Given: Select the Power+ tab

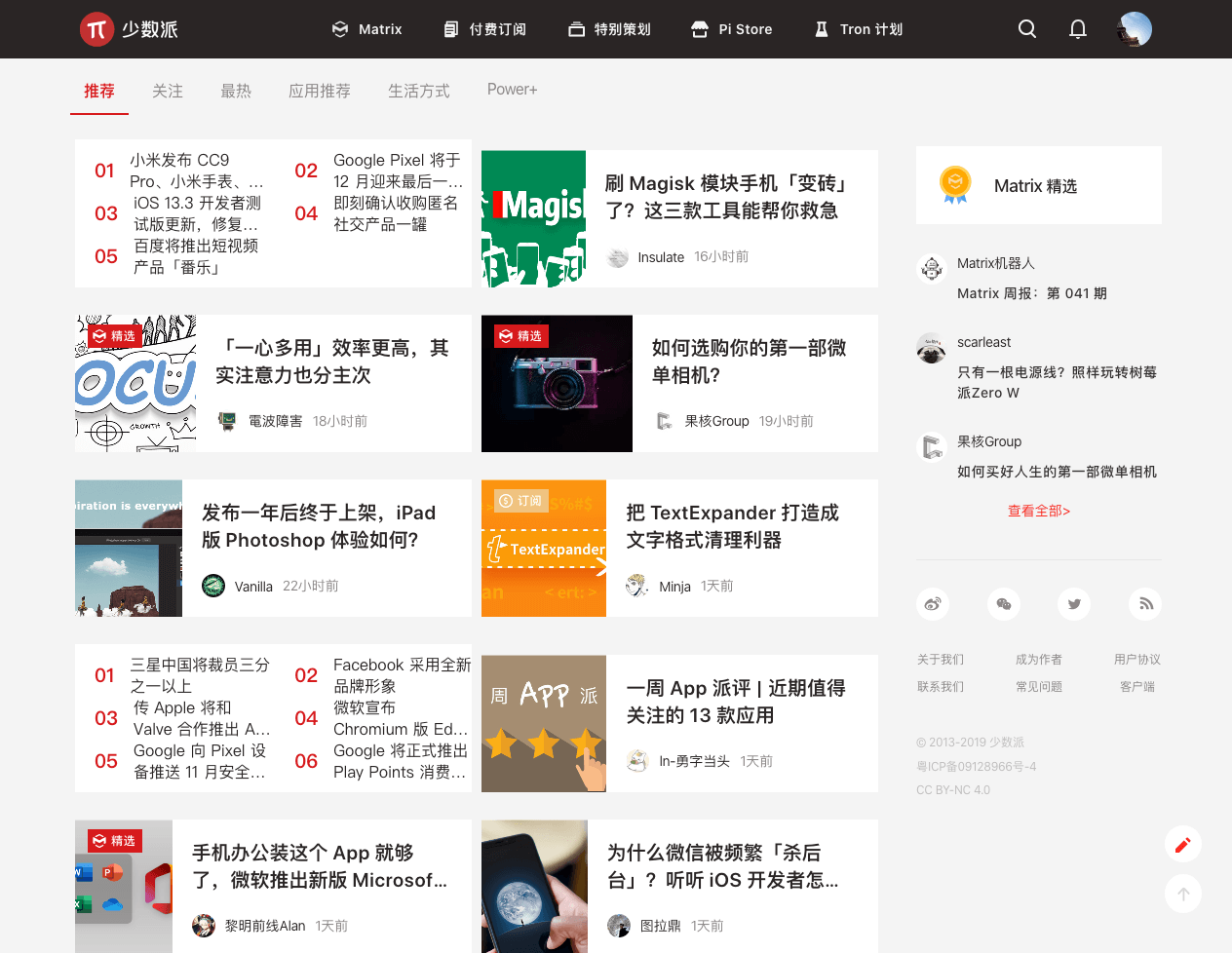Looking at the screenshot, I should click(x=513, y=90).
